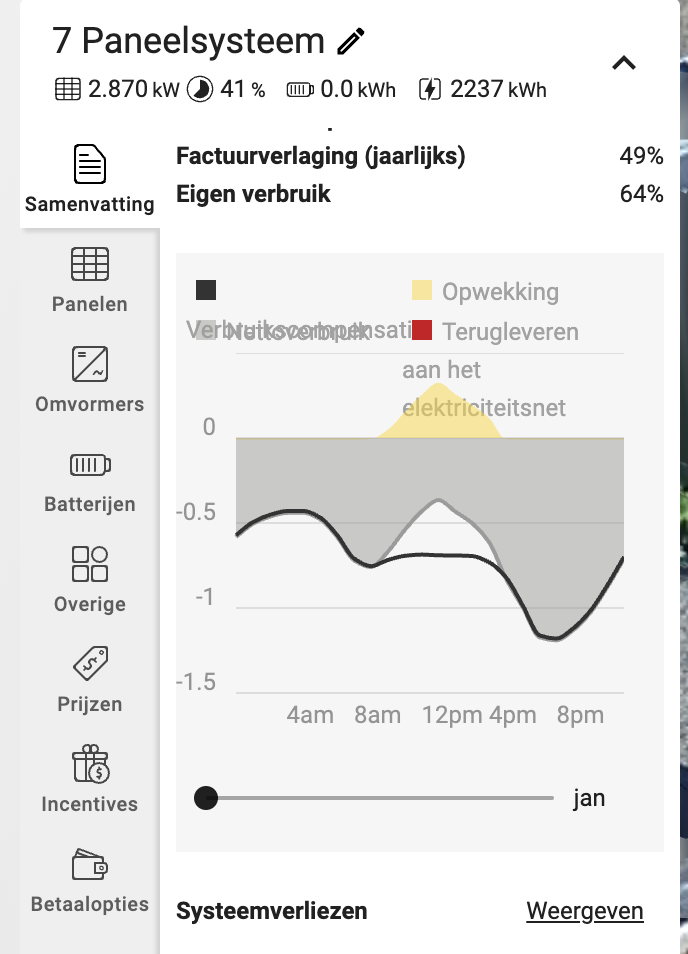Screen dimensions: 688x954
Task: Toggle the dark Nettoverbruik legend swatch
Action: [x=206, y=290]
